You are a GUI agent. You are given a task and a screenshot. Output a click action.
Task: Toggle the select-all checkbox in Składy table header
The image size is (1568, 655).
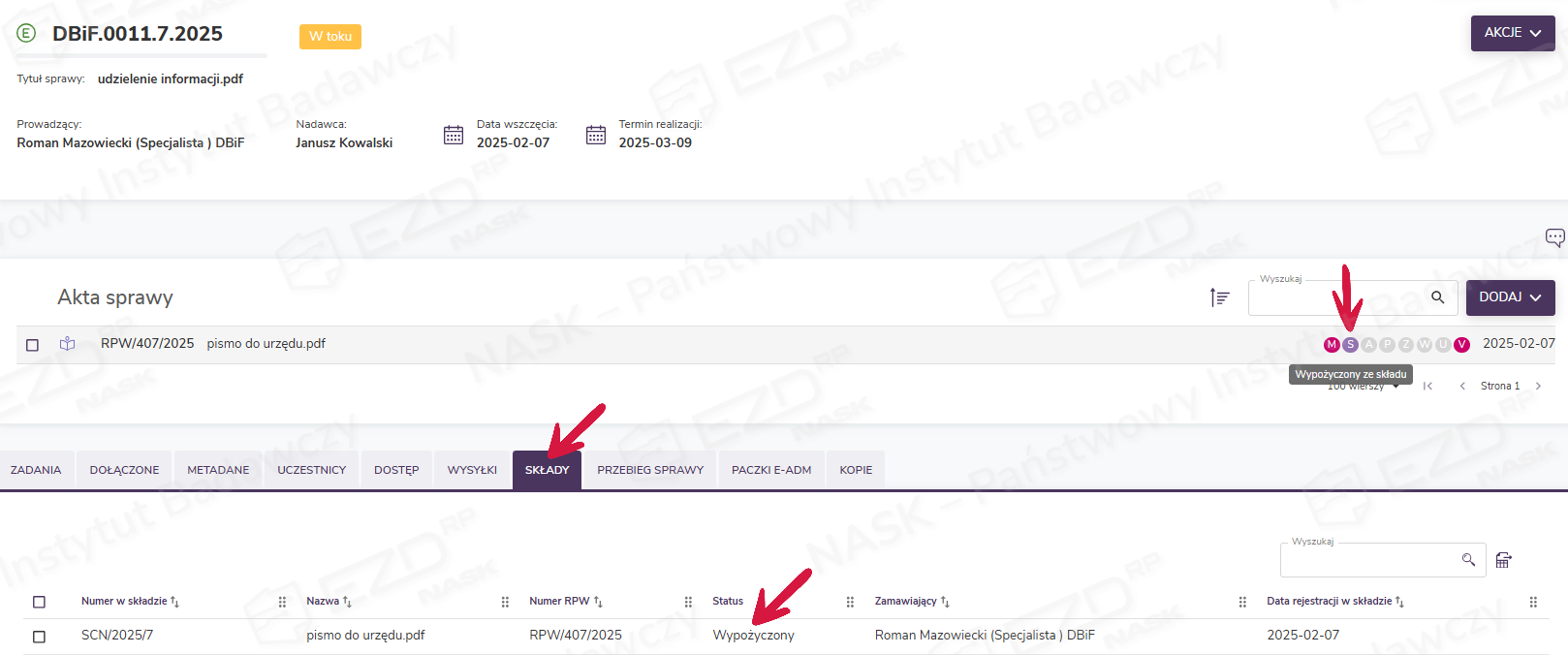[x=40, y=602]
